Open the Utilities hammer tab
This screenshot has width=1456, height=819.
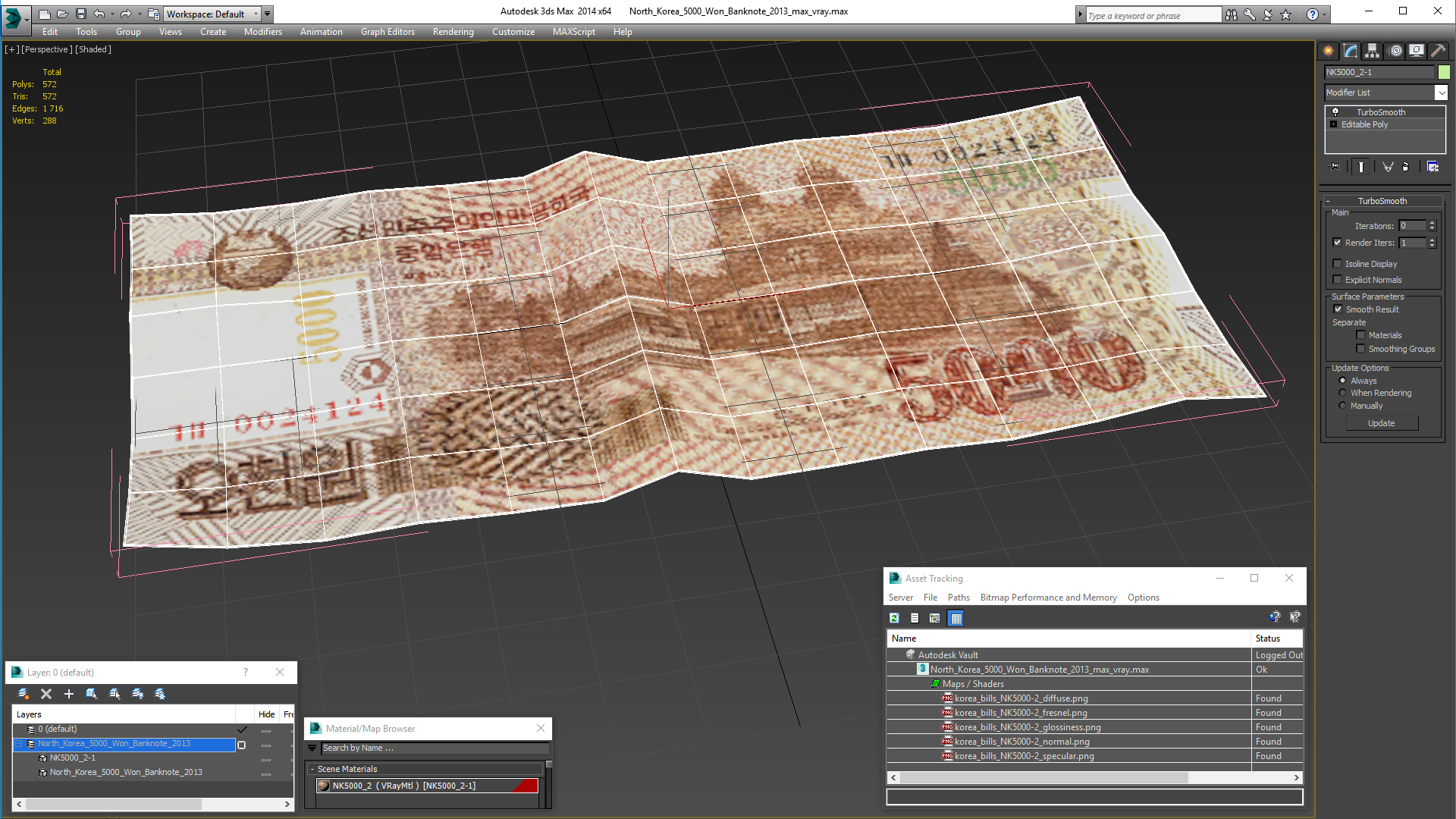(x=1439, y=51)
